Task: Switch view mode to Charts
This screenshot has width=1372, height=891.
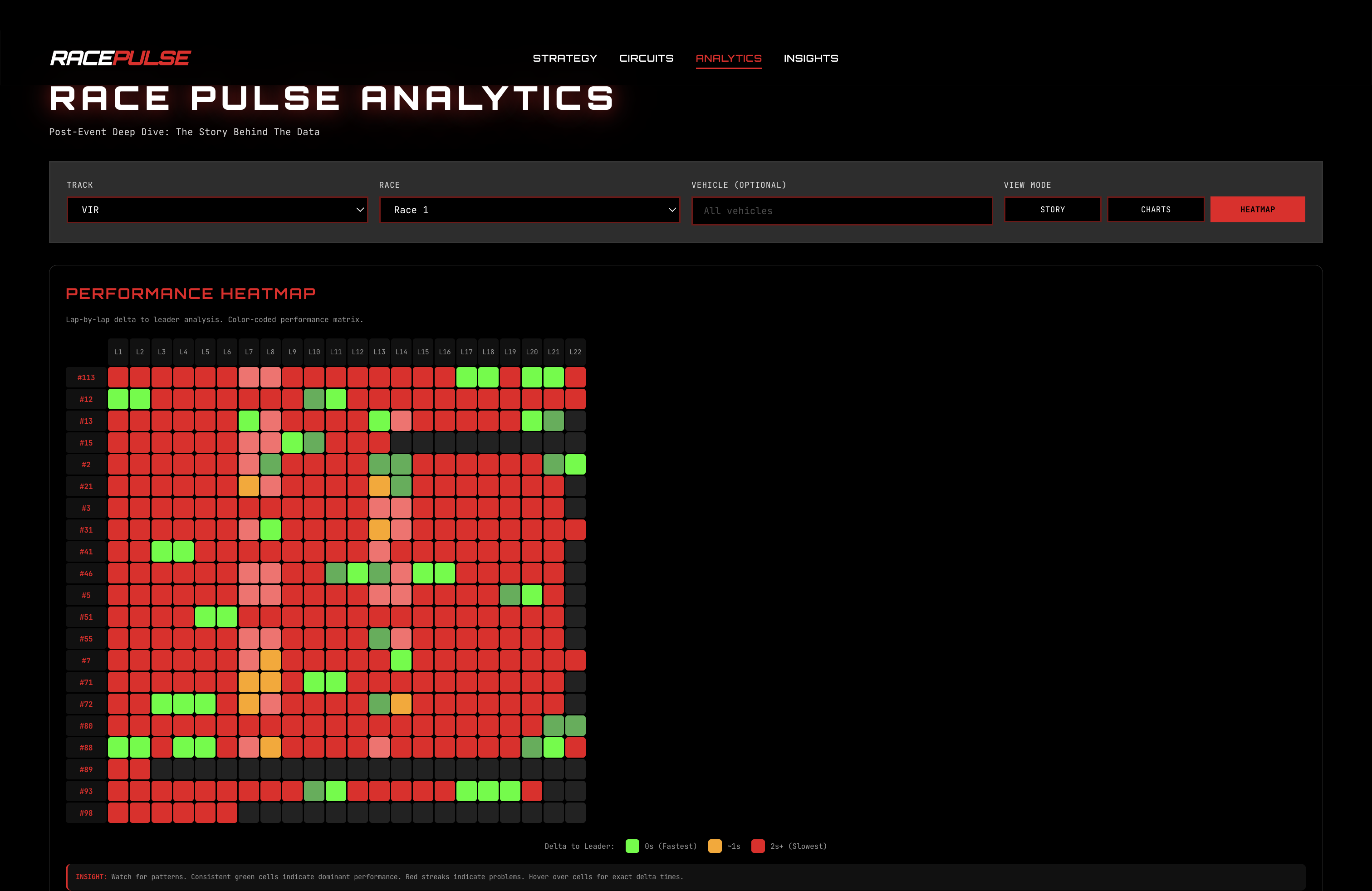Action: (x=1155, y=209)
